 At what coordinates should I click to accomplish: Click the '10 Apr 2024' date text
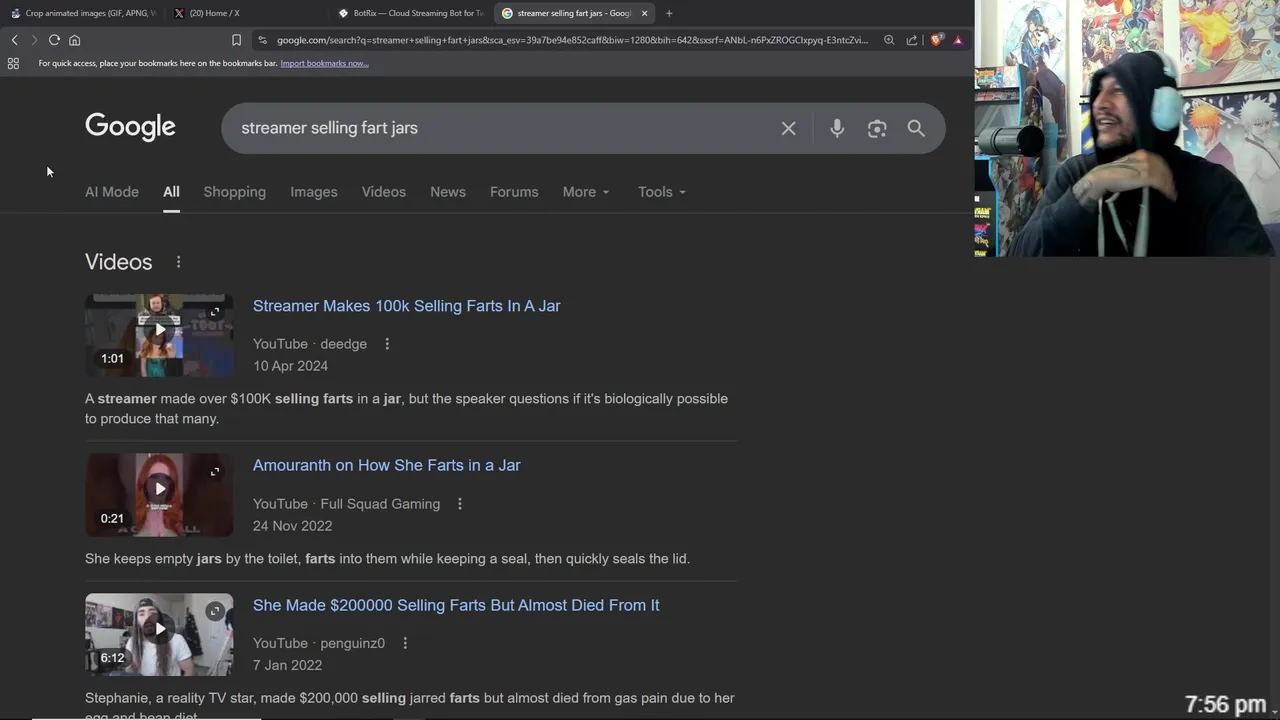tap(290, 366)
